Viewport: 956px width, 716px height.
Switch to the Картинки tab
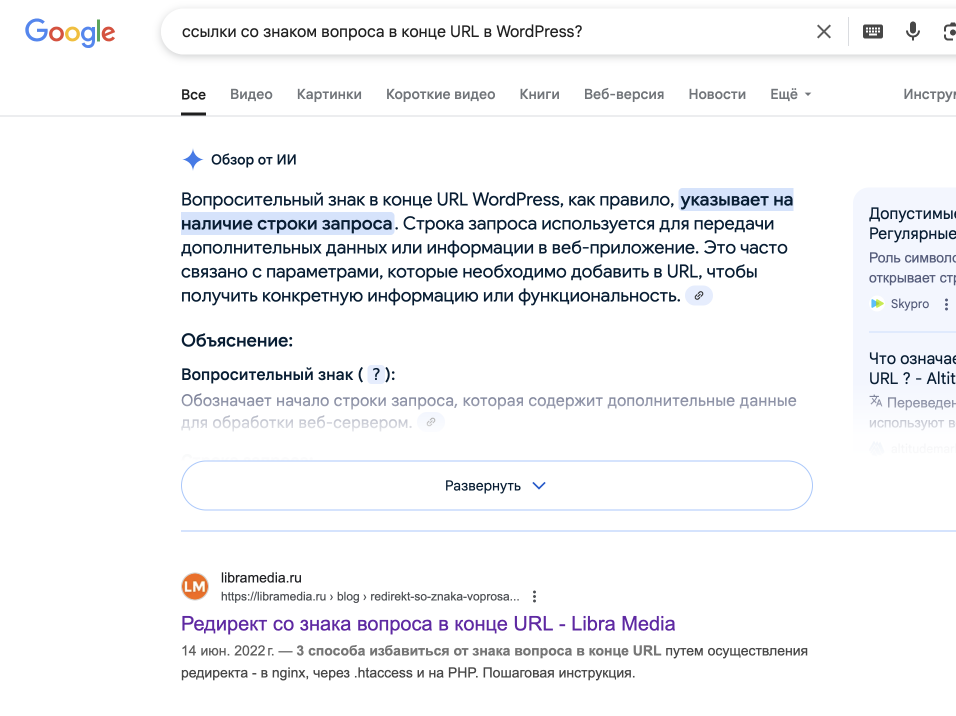coord(329,95)
